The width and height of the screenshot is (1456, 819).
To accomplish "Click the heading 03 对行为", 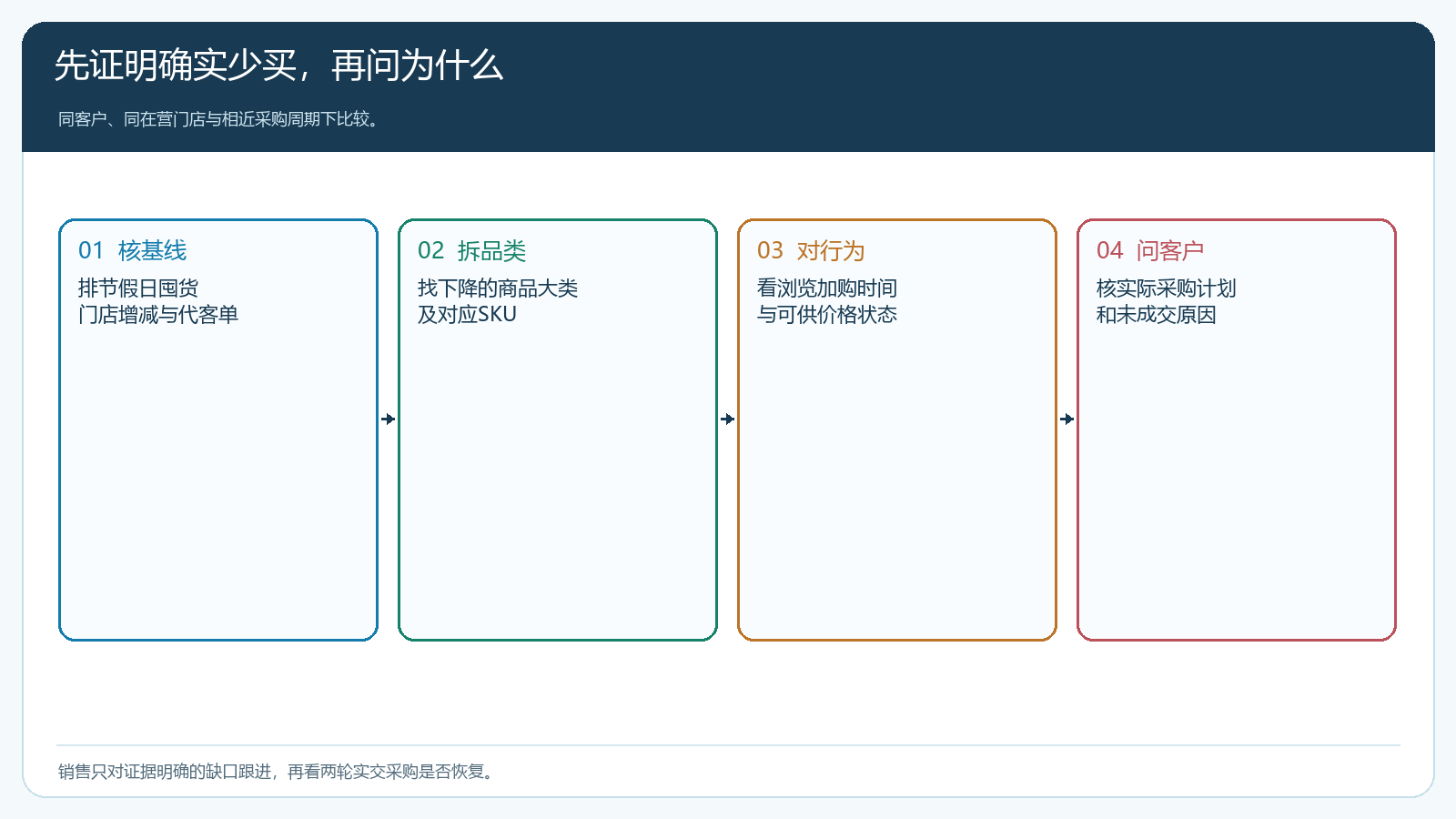I will (x=811, y=250).
